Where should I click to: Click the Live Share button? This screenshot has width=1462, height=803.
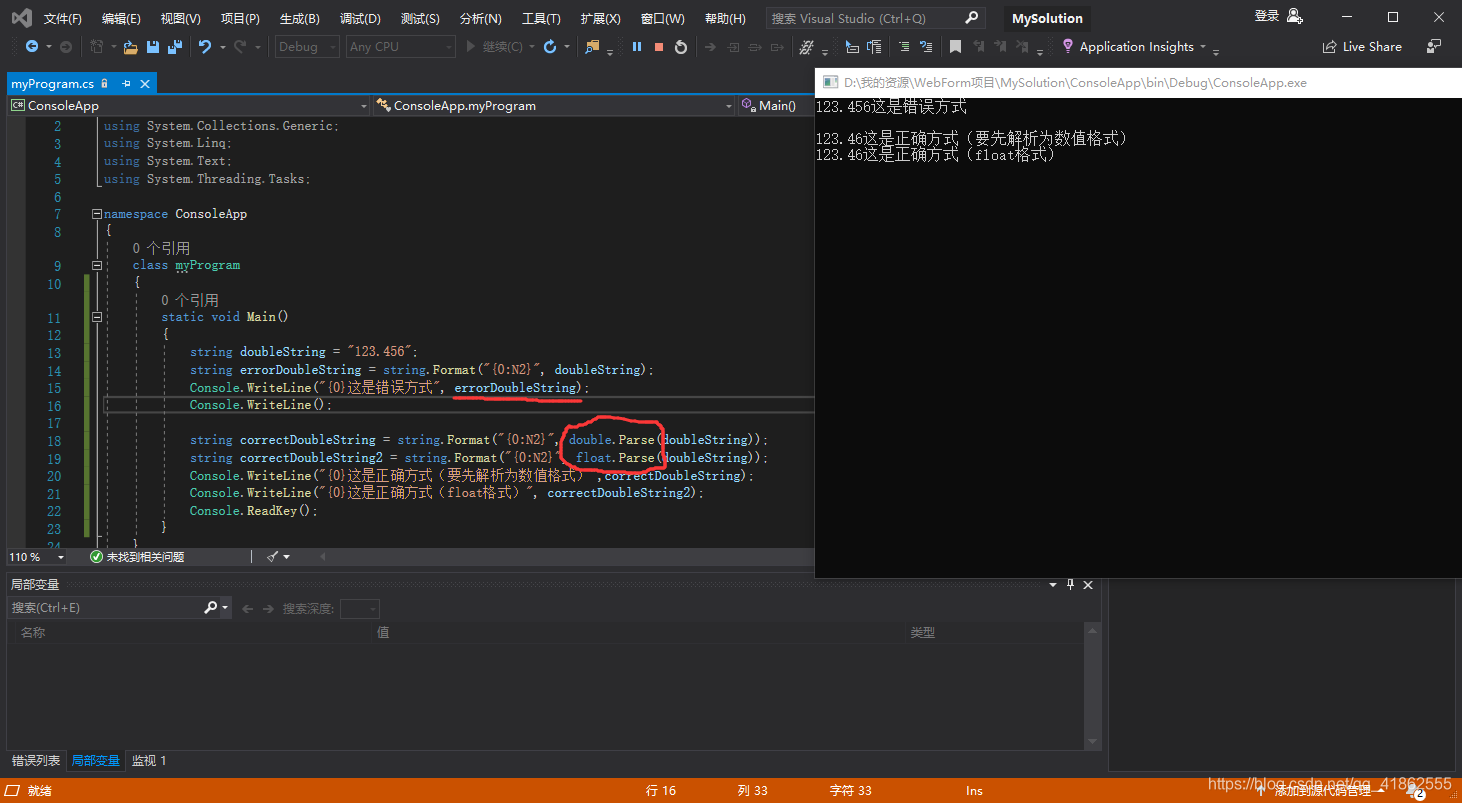click(x=1361, y=46)
